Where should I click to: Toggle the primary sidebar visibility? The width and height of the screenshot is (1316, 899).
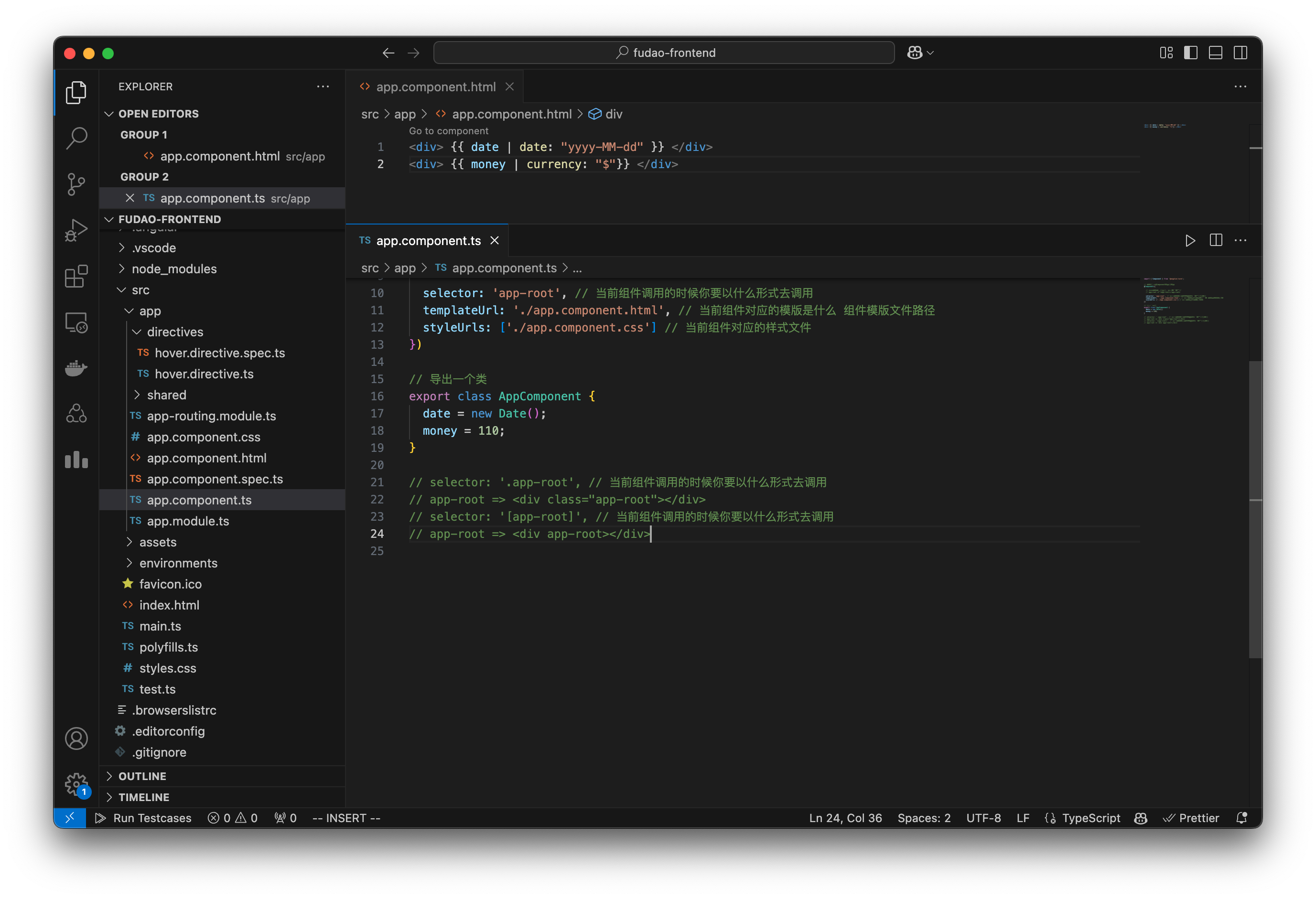pyautogui.click(x=1191, y=52)
